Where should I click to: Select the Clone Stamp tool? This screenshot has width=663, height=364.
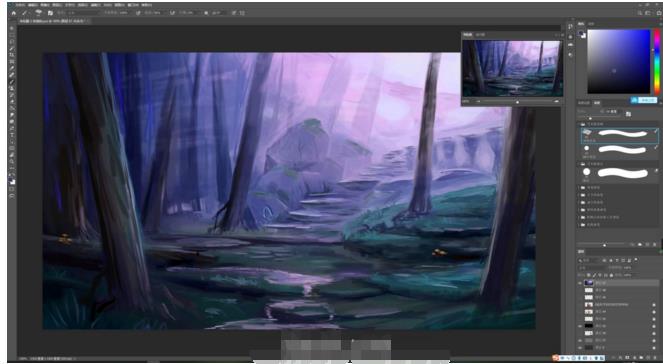[11, 88]
